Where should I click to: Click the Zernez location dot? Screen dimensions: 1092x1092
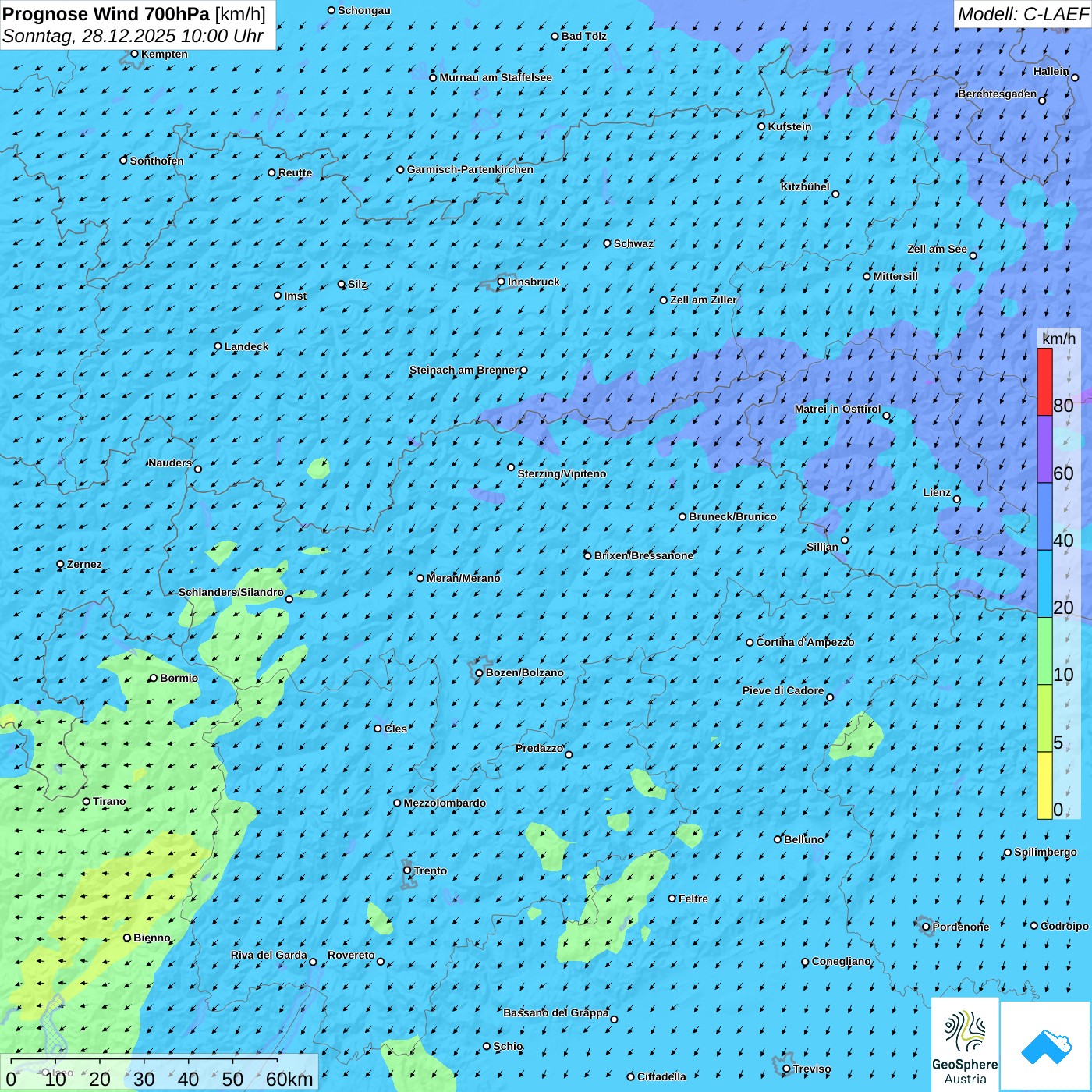click(61, 564)
